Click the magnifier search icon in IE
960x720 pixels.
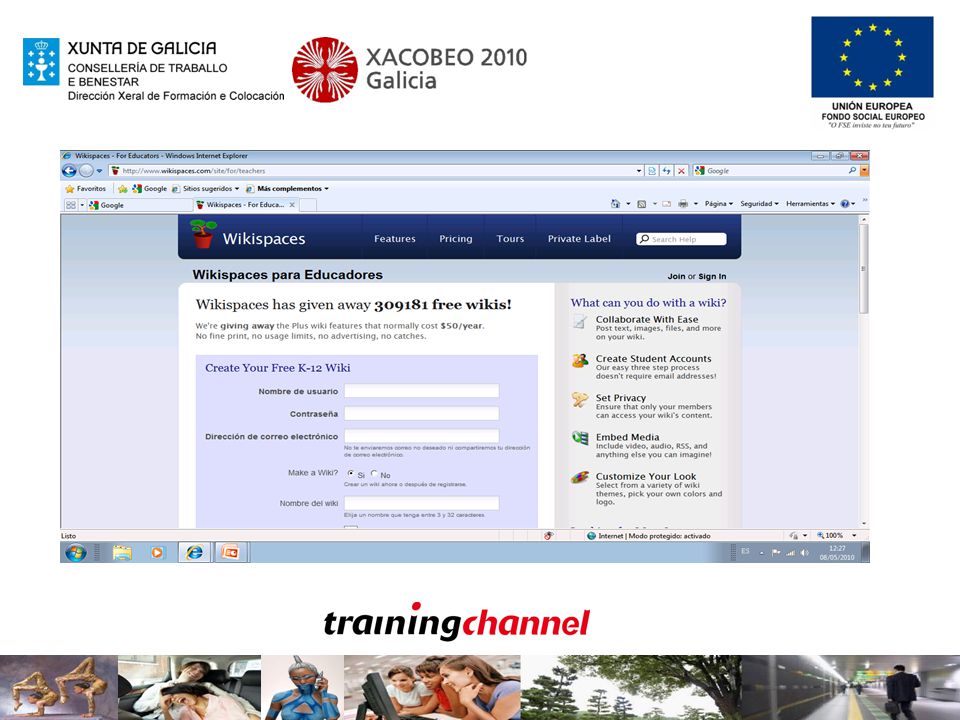[852, 171]
